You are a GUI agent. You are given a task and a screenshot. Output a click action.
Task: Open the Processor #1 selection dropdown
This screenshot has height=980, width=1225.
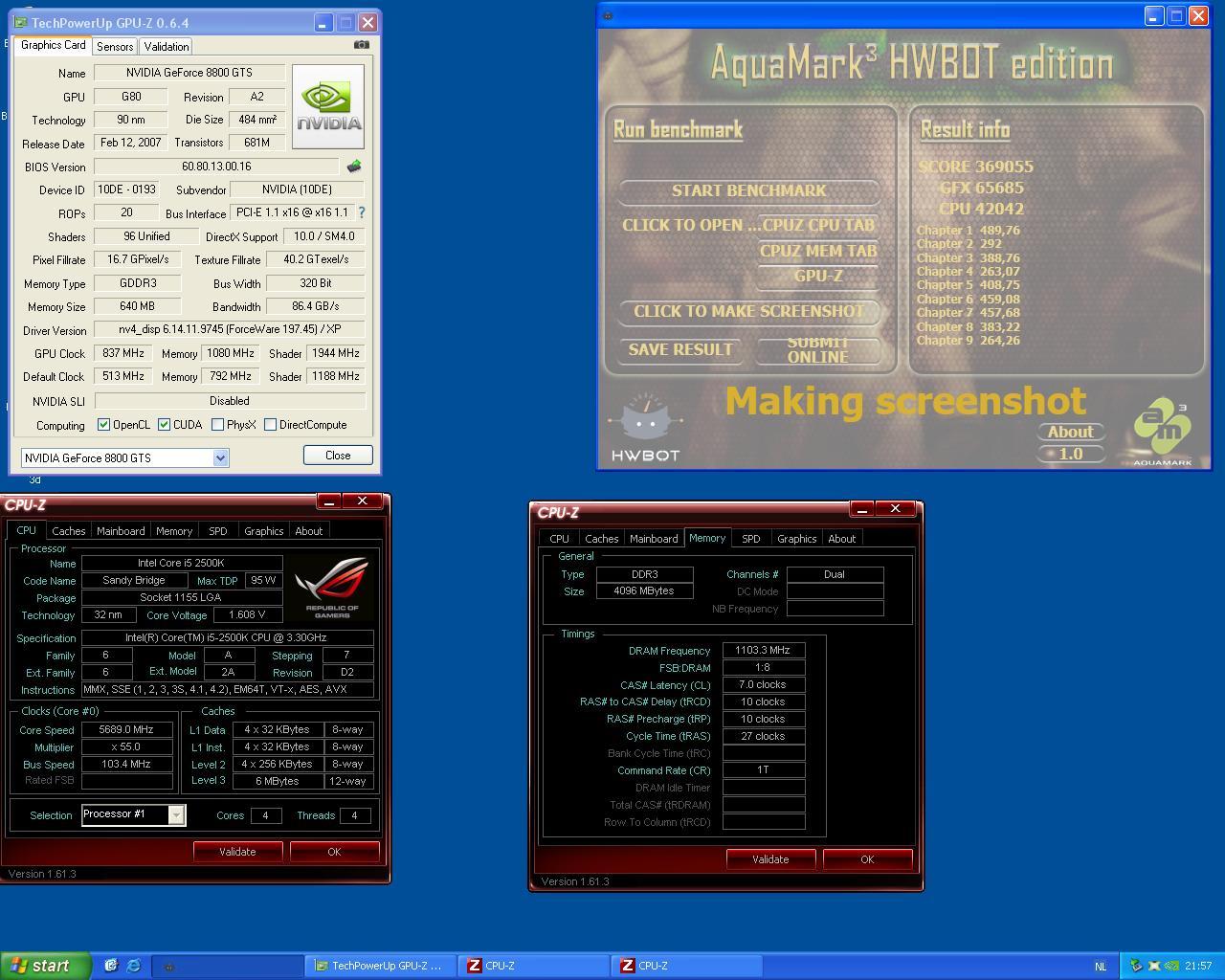pyautogui.click(x=176, y=814)
